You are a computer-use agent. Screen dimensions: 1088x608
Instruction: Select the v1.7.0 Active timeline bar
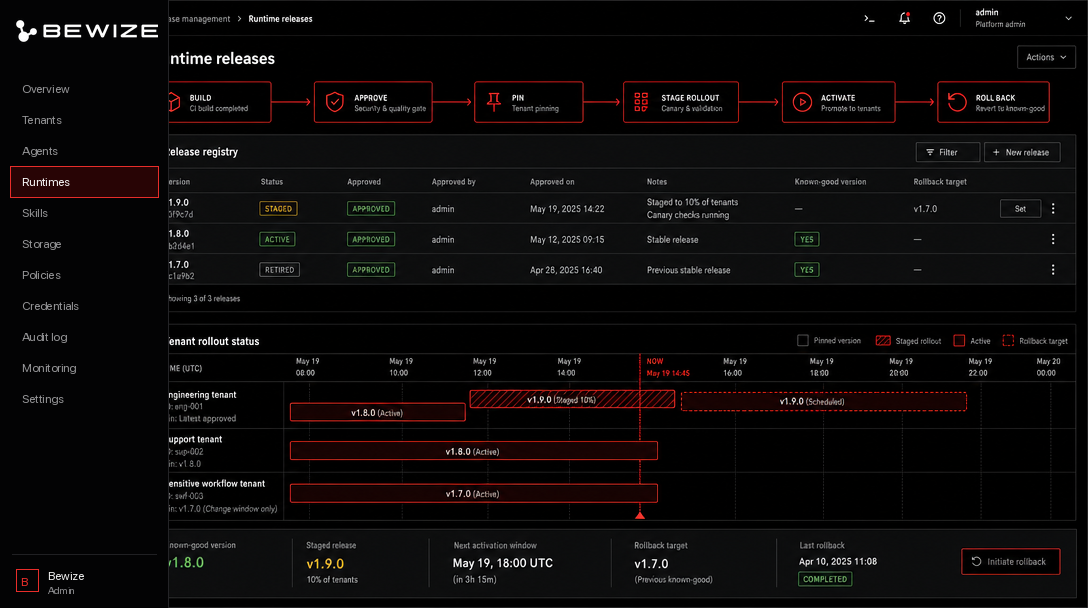click(x=473, y=493)
